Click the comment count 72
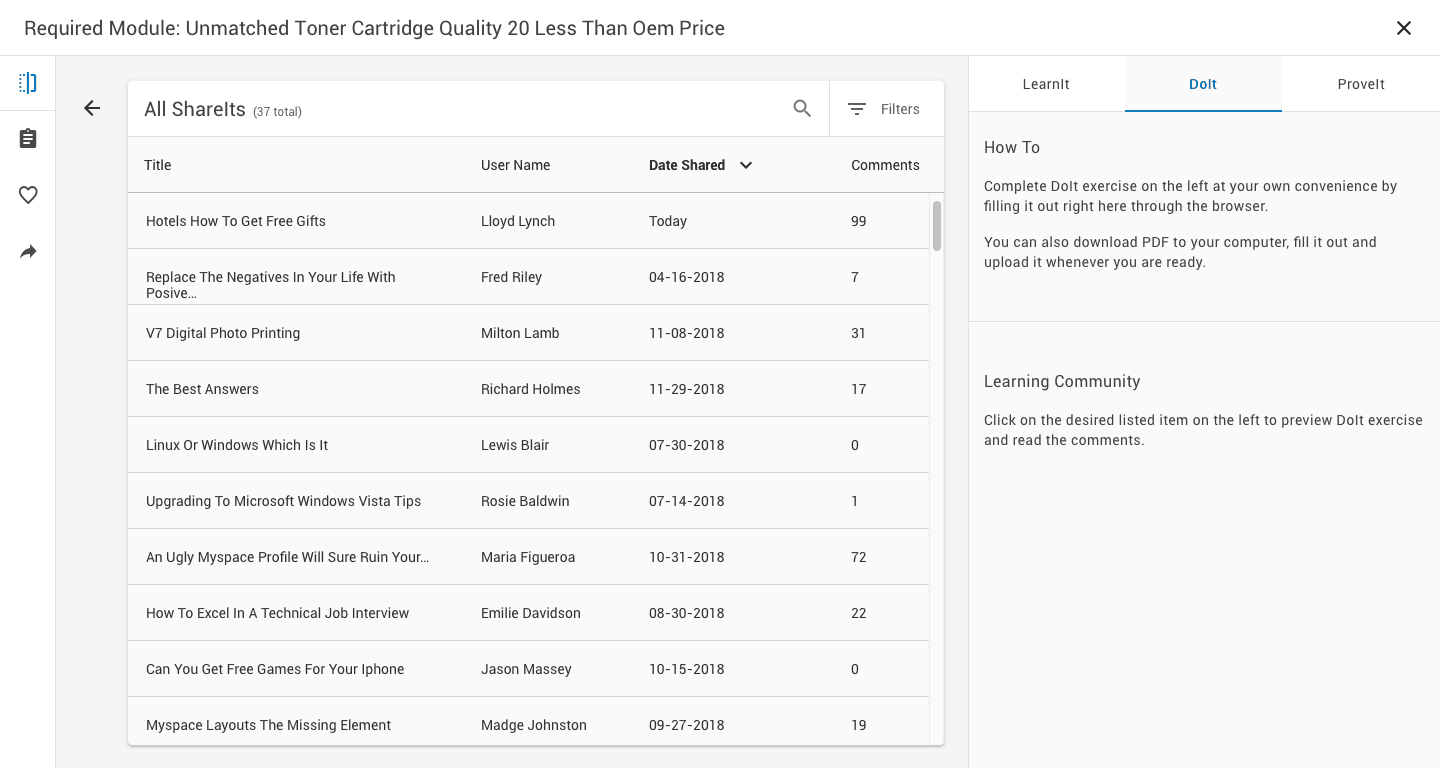The width and height of the screenshot is (1440, 768). point(859,557)
